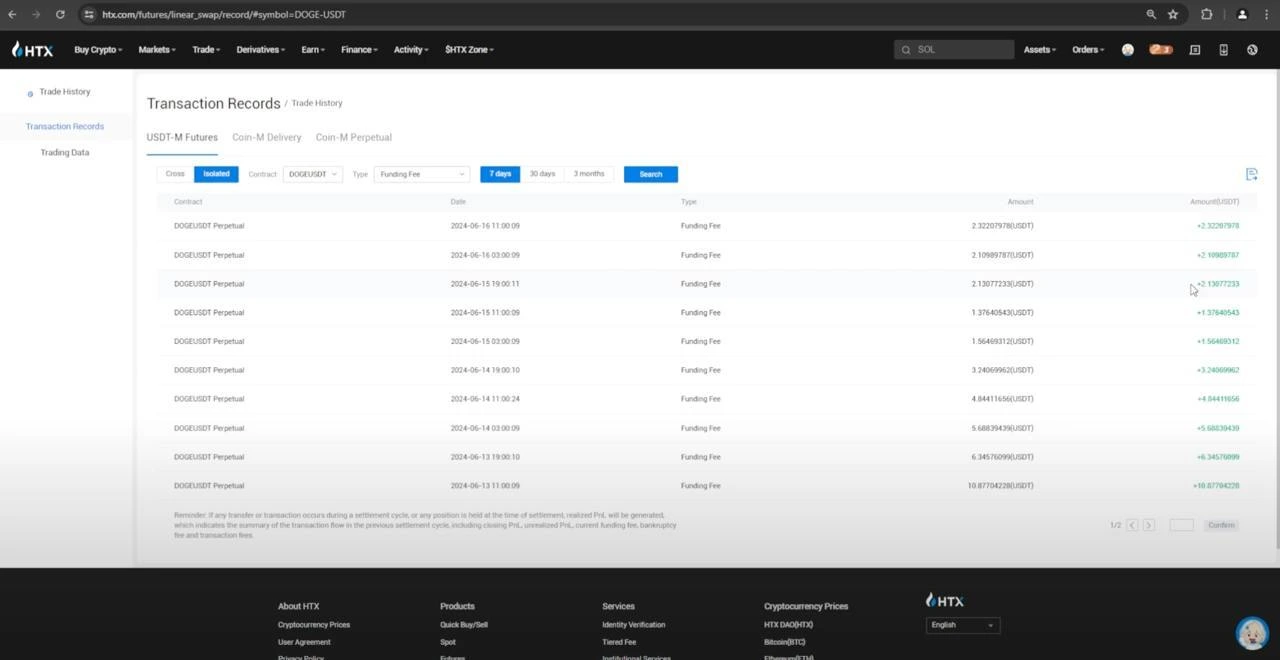Click the search magnifier in SOL search box
1280x660 pixels.
click(x=906, y=49)
